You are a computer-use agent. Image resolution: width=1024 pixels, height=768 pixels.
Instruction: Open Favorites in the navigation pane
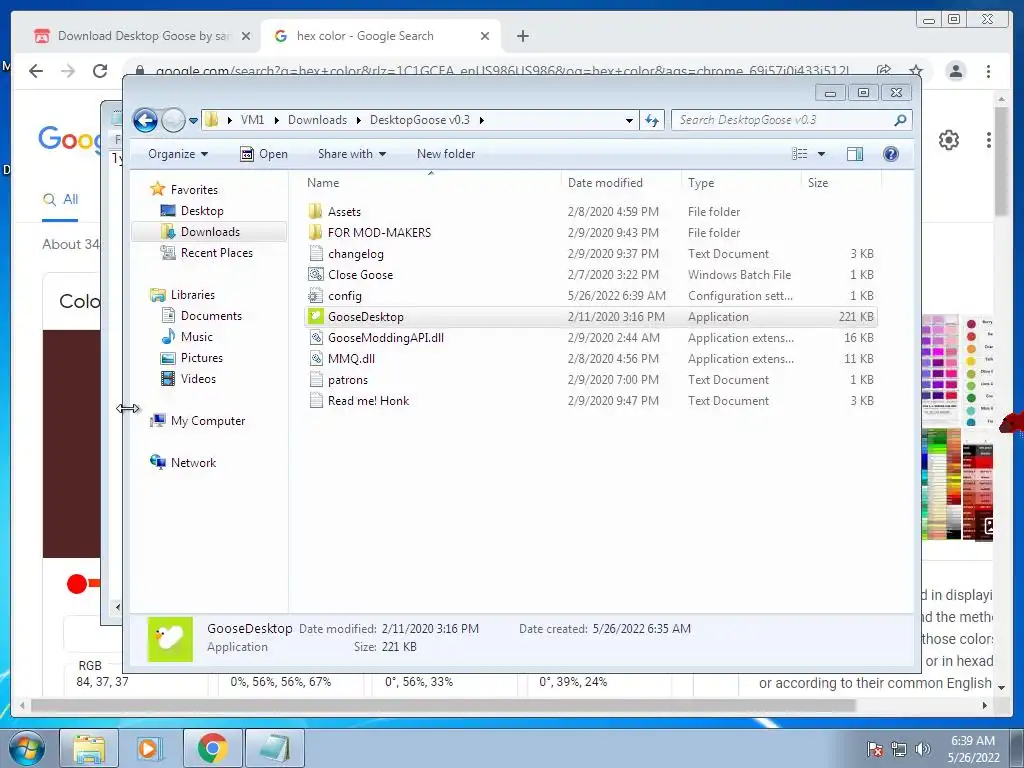184,189
